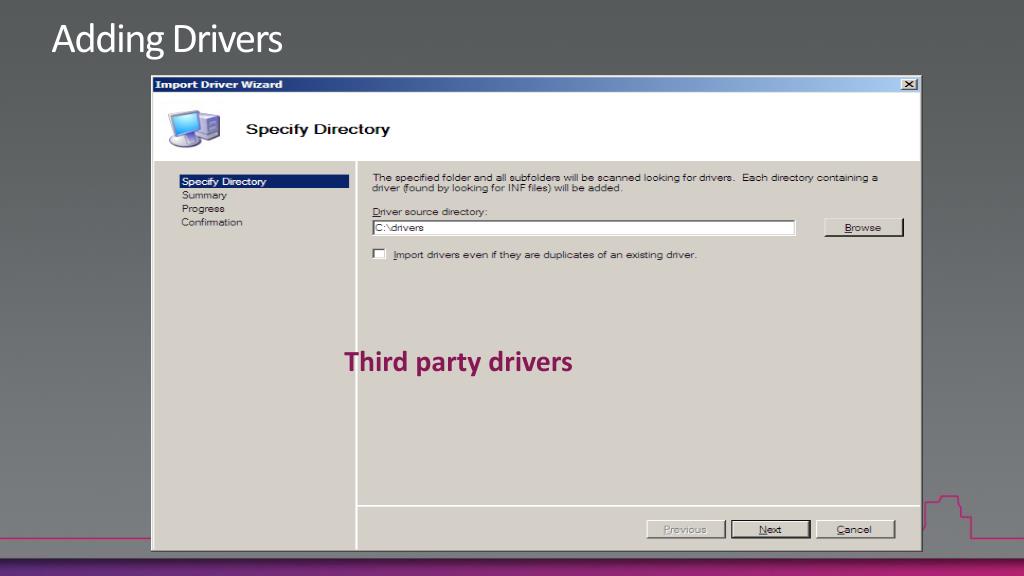Click the folder scanning description text
1024x576 pixels.
[x=625, y=182]
